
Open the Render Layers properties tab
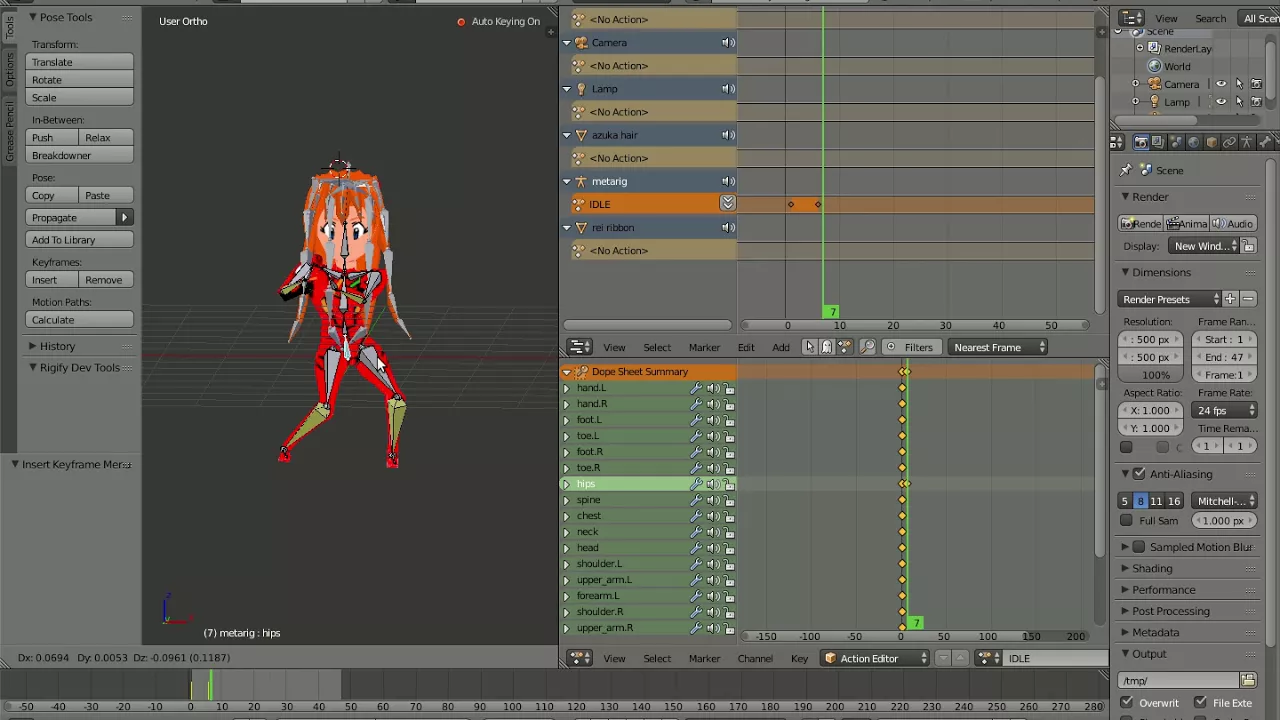click(1158, 142)
